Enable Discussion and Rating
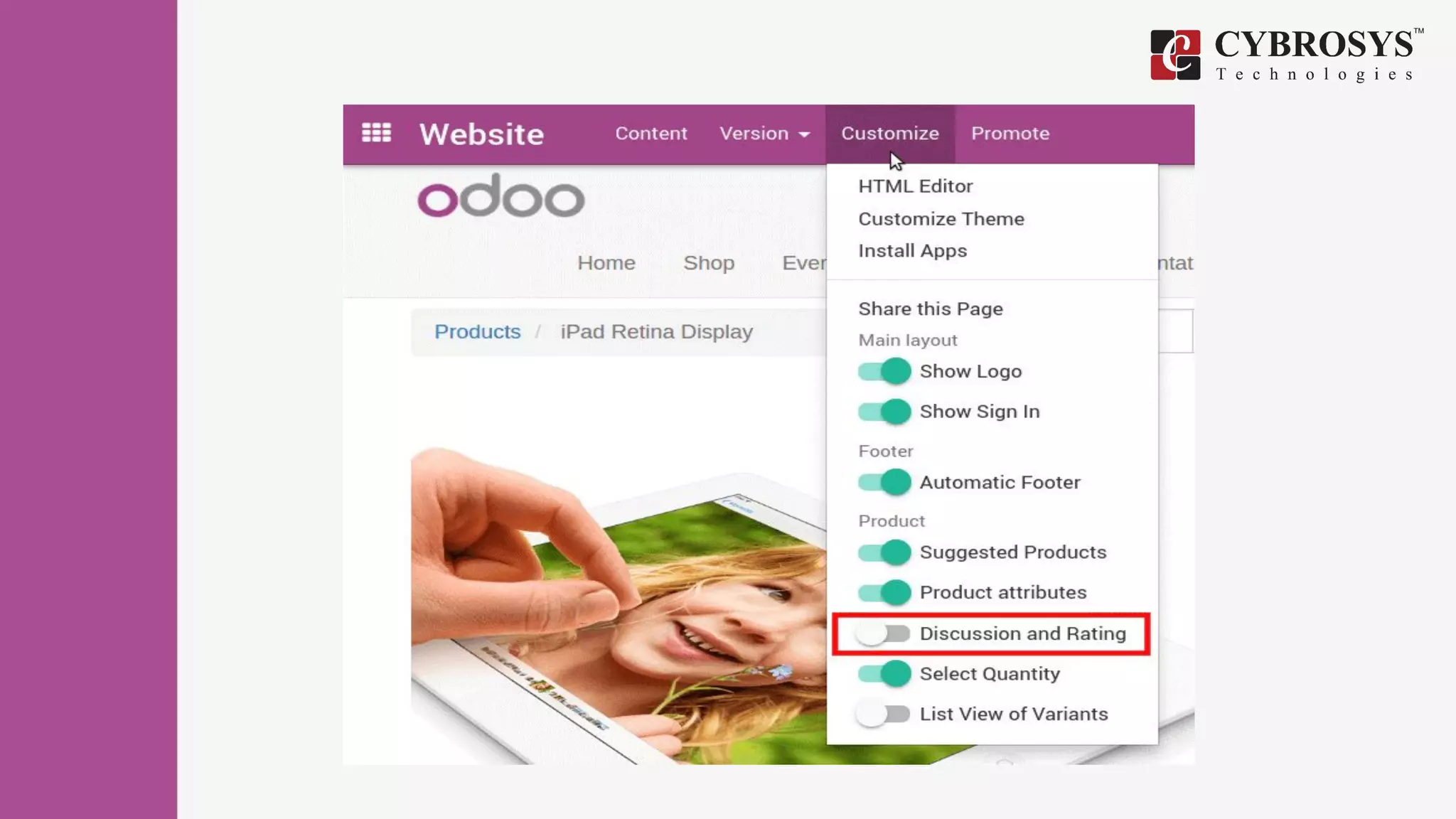Image resolution: width=1456 pixels, height=819 pixels. [x=884, y=633]
